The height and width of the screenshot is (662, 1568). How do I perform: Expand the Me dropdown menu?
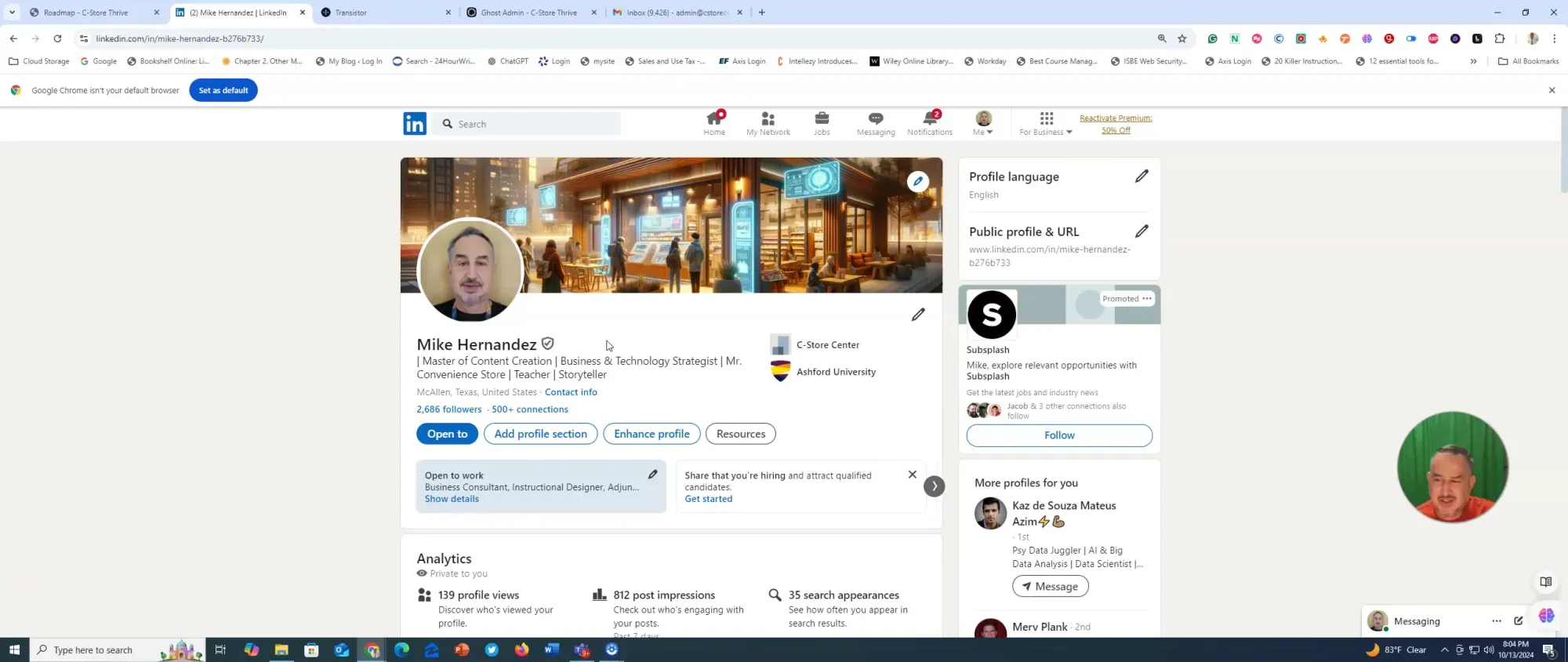983,123
